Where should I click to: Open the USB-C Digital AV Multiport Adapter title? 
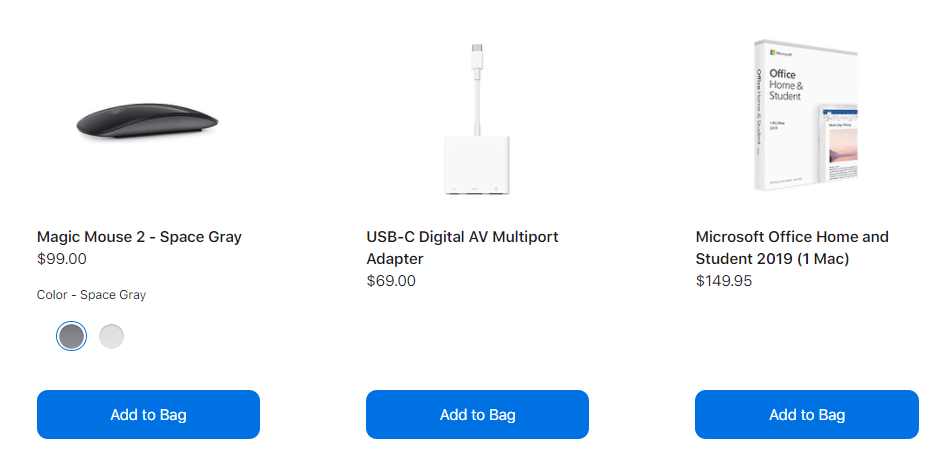coord(462,248)
